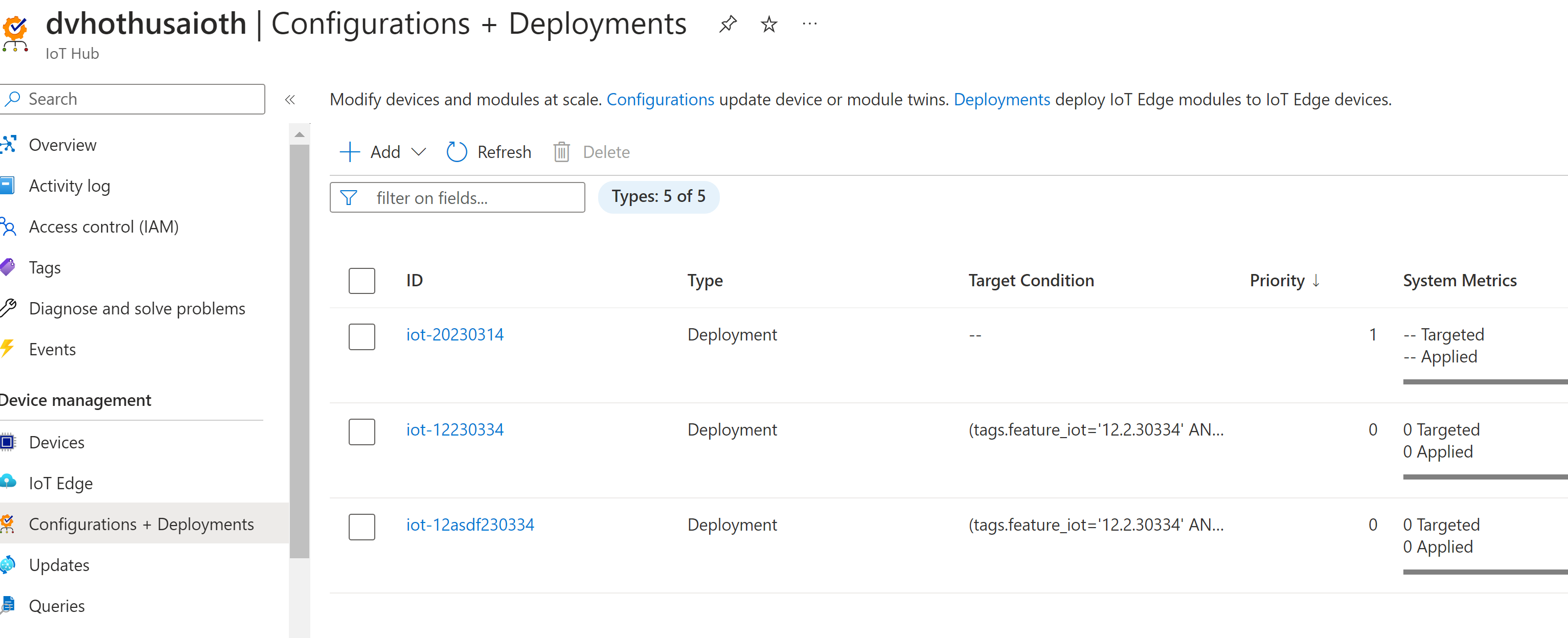Viewport: 1568px width, 638px height.
Task: Click the favorite star next to page title
Action: (768, 25)
